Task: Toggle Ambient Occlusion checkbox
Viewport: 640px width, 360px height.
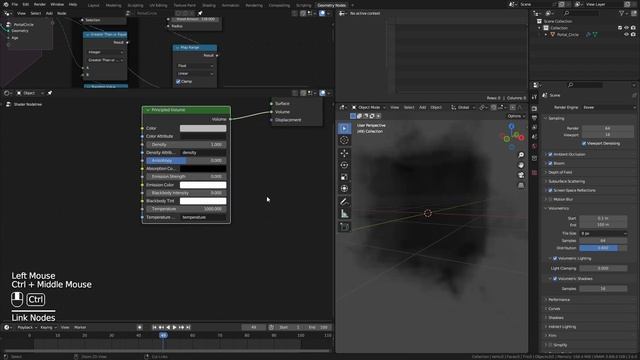Action: coord(550,155)
